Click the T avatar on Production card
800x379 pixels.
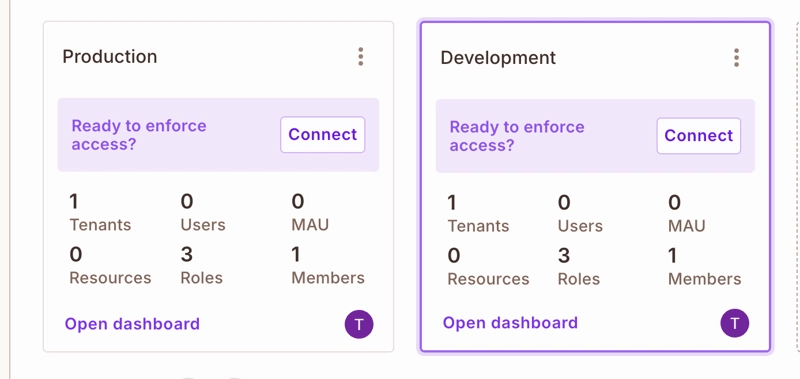click(x=359, y=324)
